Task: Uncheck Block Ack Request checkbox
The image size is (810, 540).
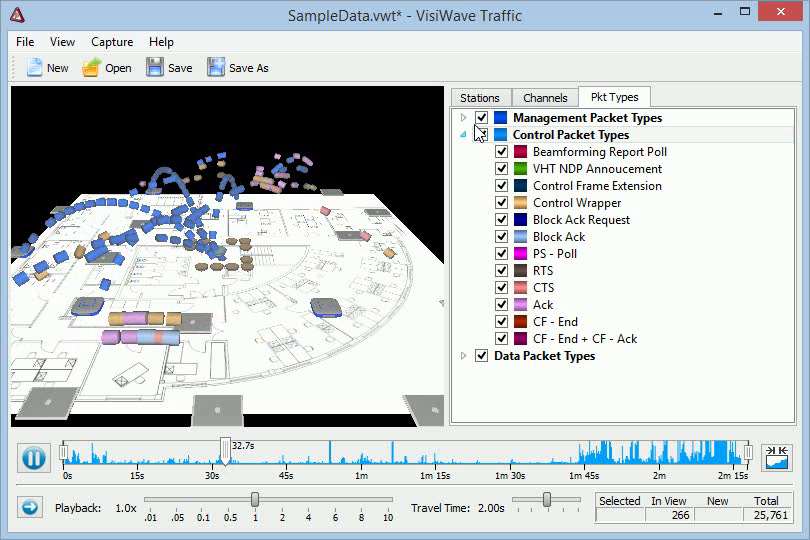Action: [x=501, y=220]
